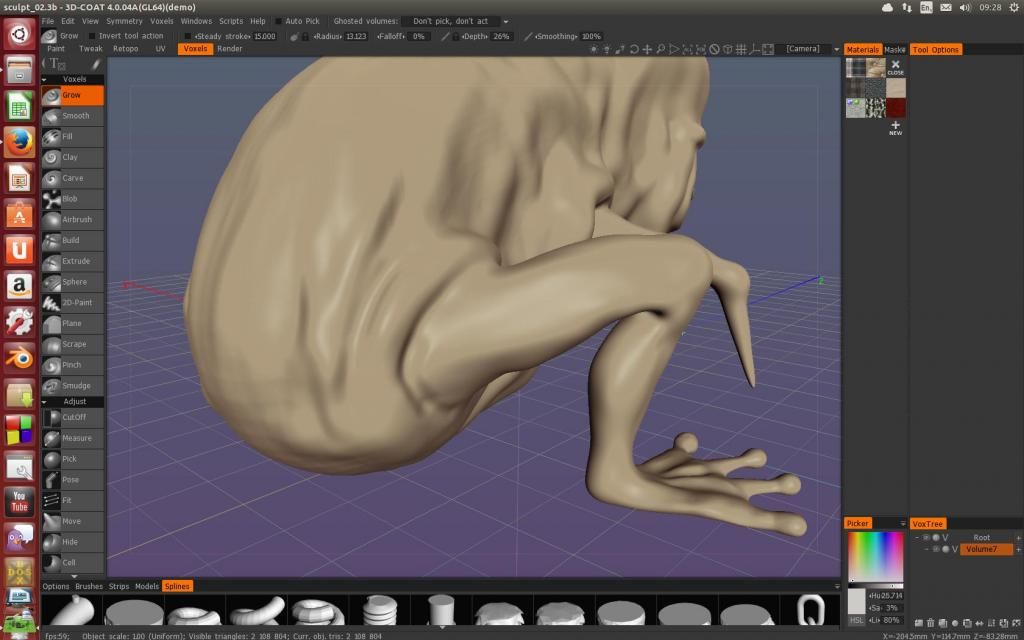Select the Clay sculpting tool
The width and height of the screenshot is (1024, 640).
coord(70,157)
